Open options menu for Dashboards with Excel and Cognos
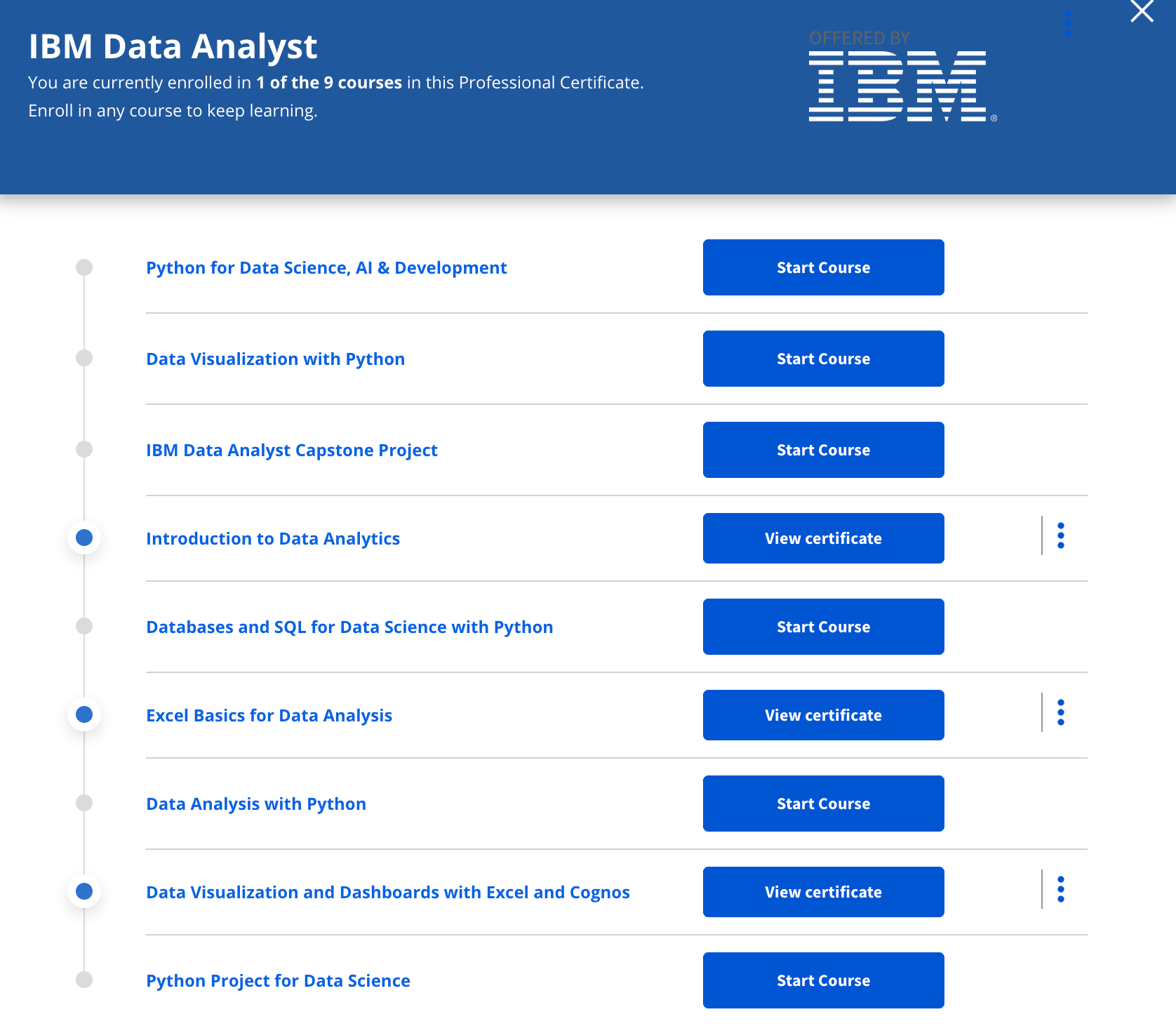Viewport: 1176px width, 1026px height. (1060, 890)
